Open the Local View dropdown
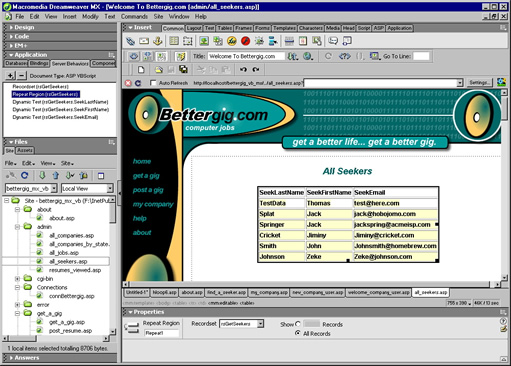 (110, 189)
